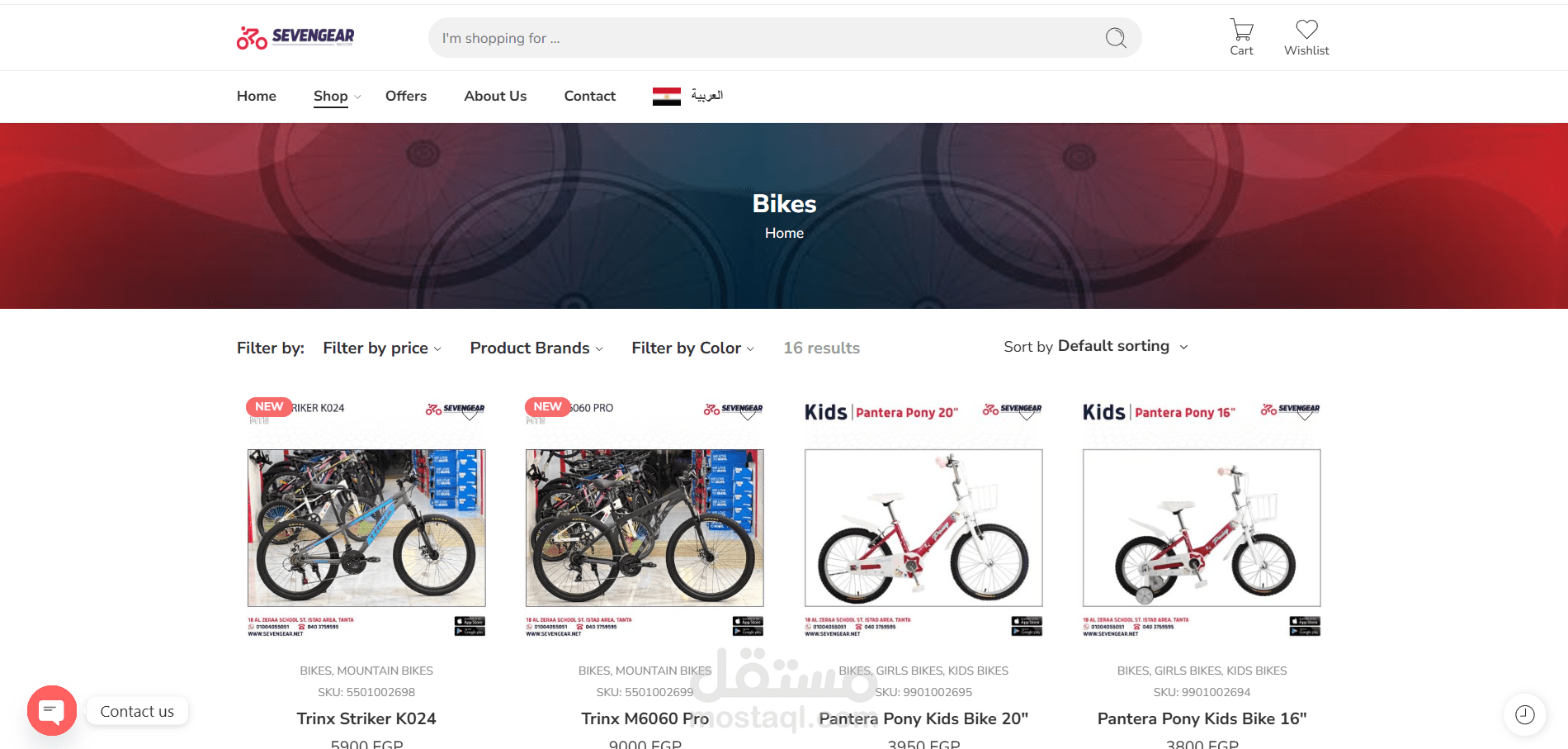
Task: Expand the Product Brands dropdown
Action: click(536, 348)
